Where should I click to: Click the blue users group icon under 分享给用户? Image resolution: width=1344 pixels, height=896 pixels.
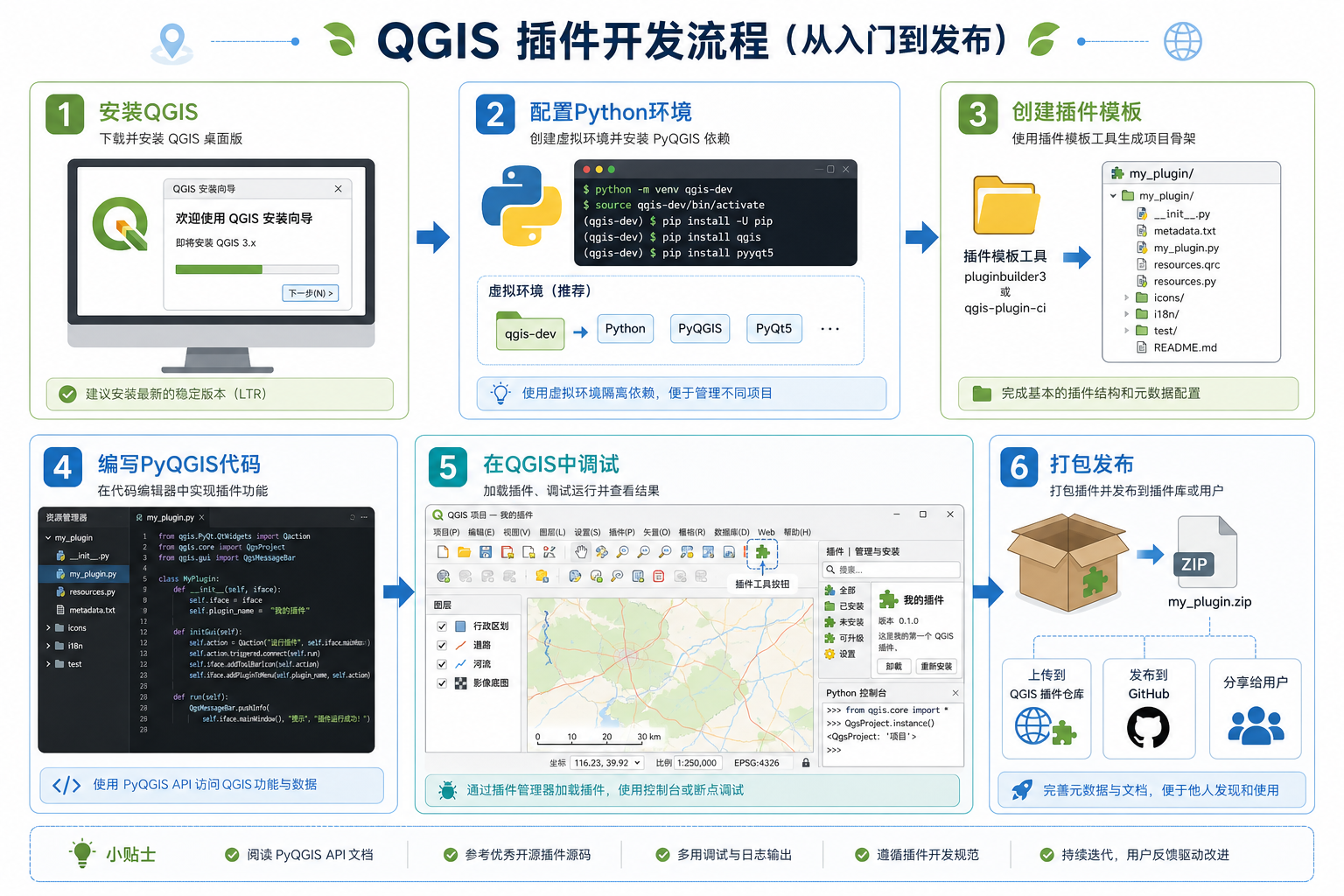click(x=1256, y=724)
